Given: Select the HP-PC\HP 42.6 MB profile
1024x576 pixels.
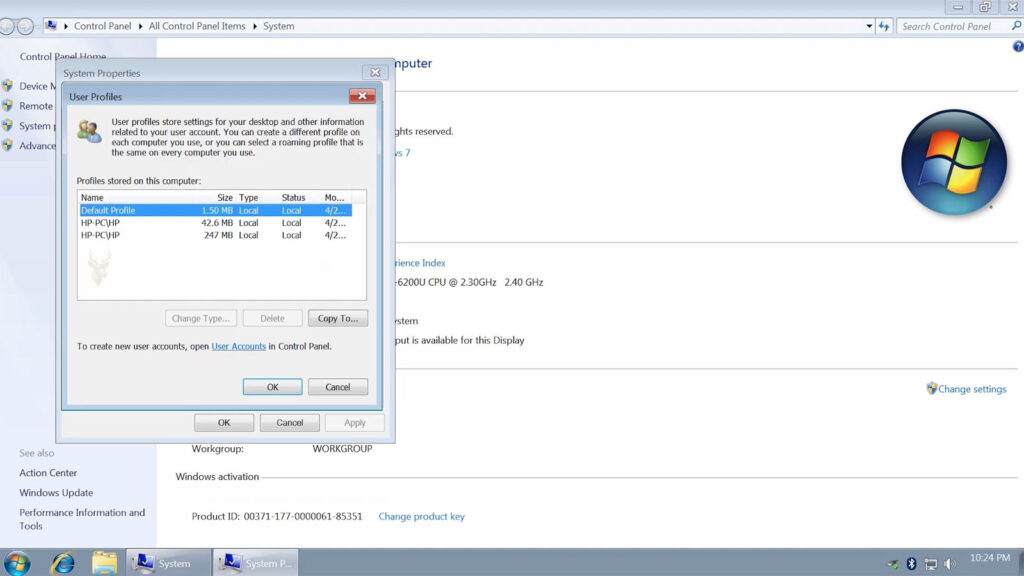Looking at the screenshot, I should pos(216,223).
